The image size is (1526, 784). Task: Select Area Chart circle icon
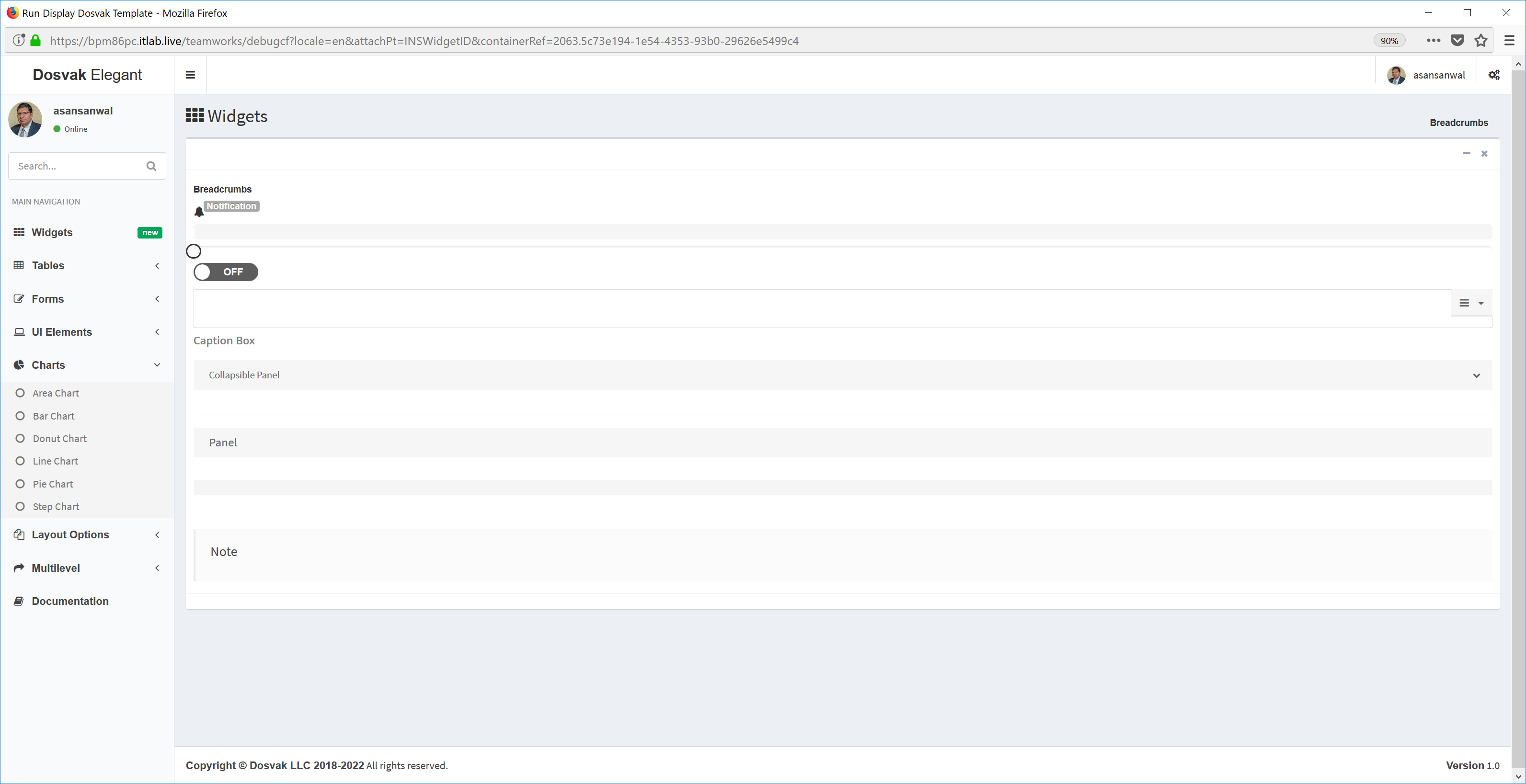coord(20,393)
